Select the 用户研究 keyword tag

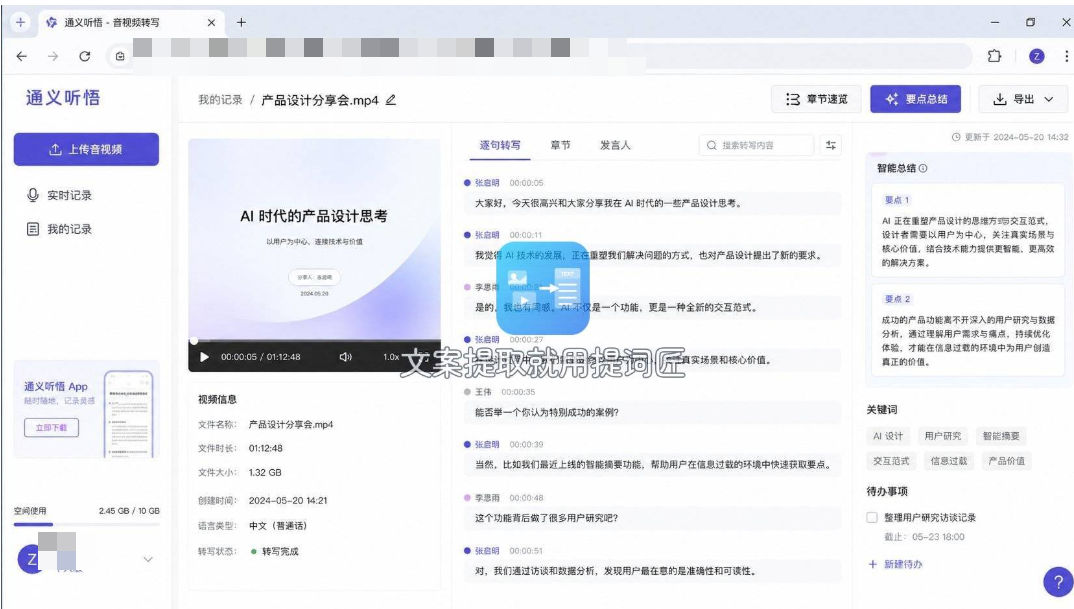pyautogui.click(x=942, y=436)
